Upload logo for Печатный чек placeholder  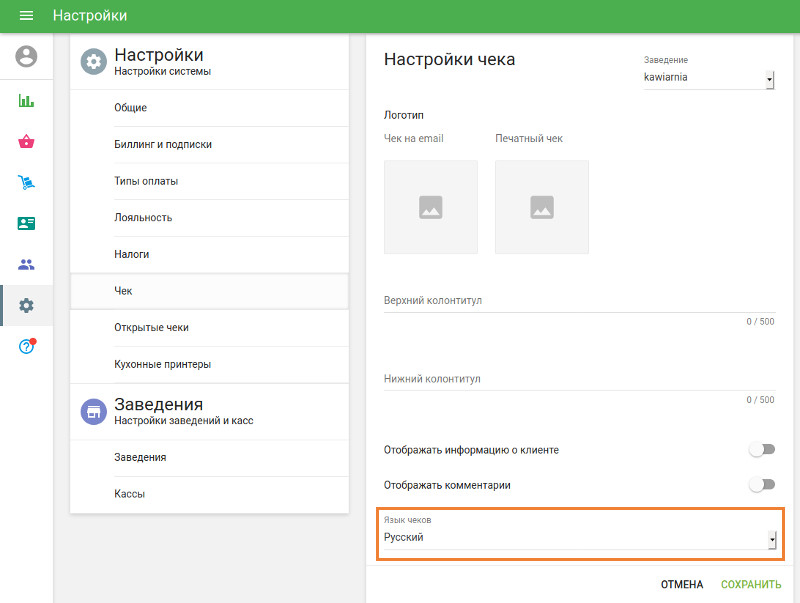click(x=541, y=207)
